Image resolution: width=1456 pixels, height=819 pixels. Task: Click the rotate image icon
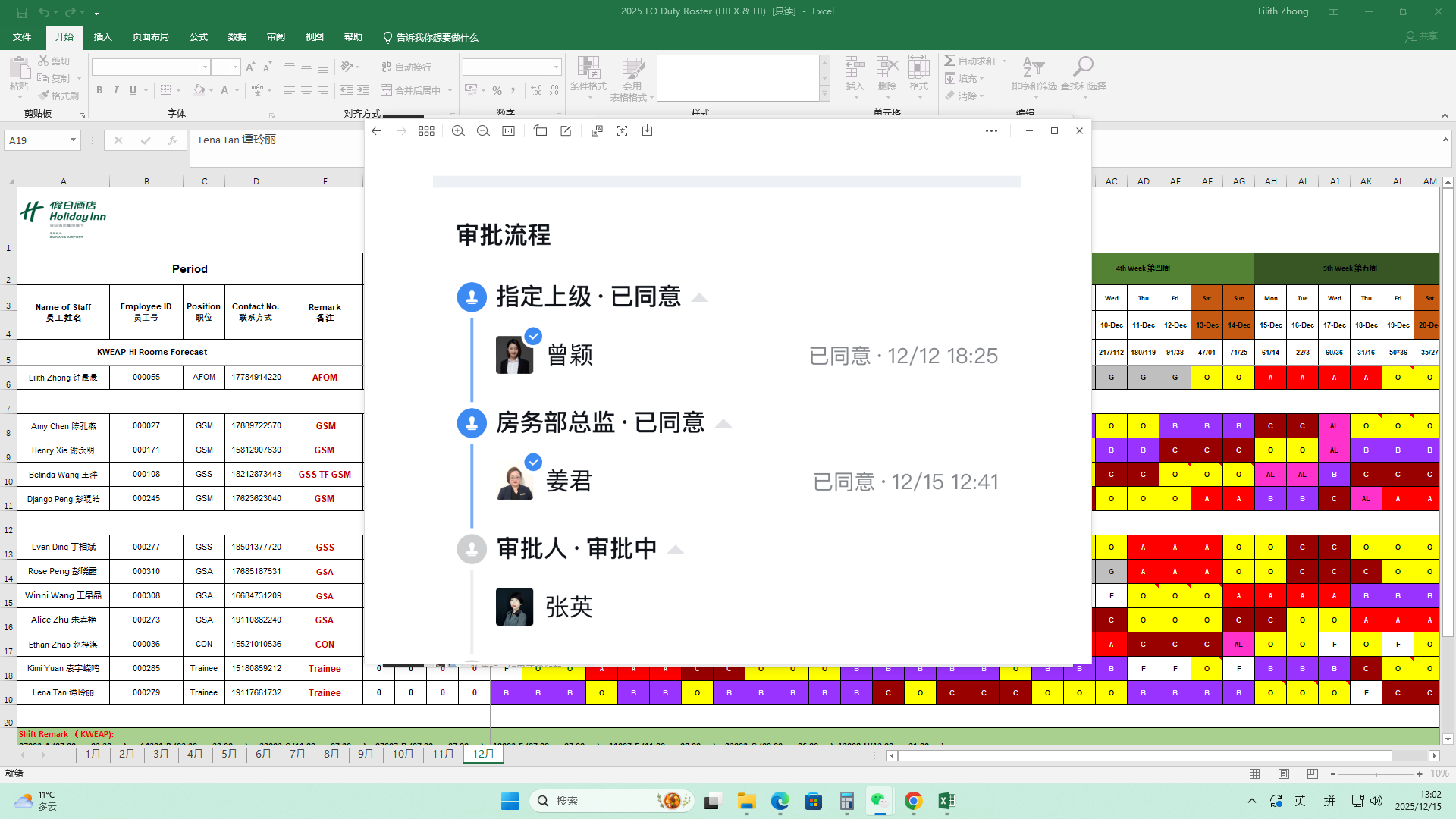coord(540,131)
